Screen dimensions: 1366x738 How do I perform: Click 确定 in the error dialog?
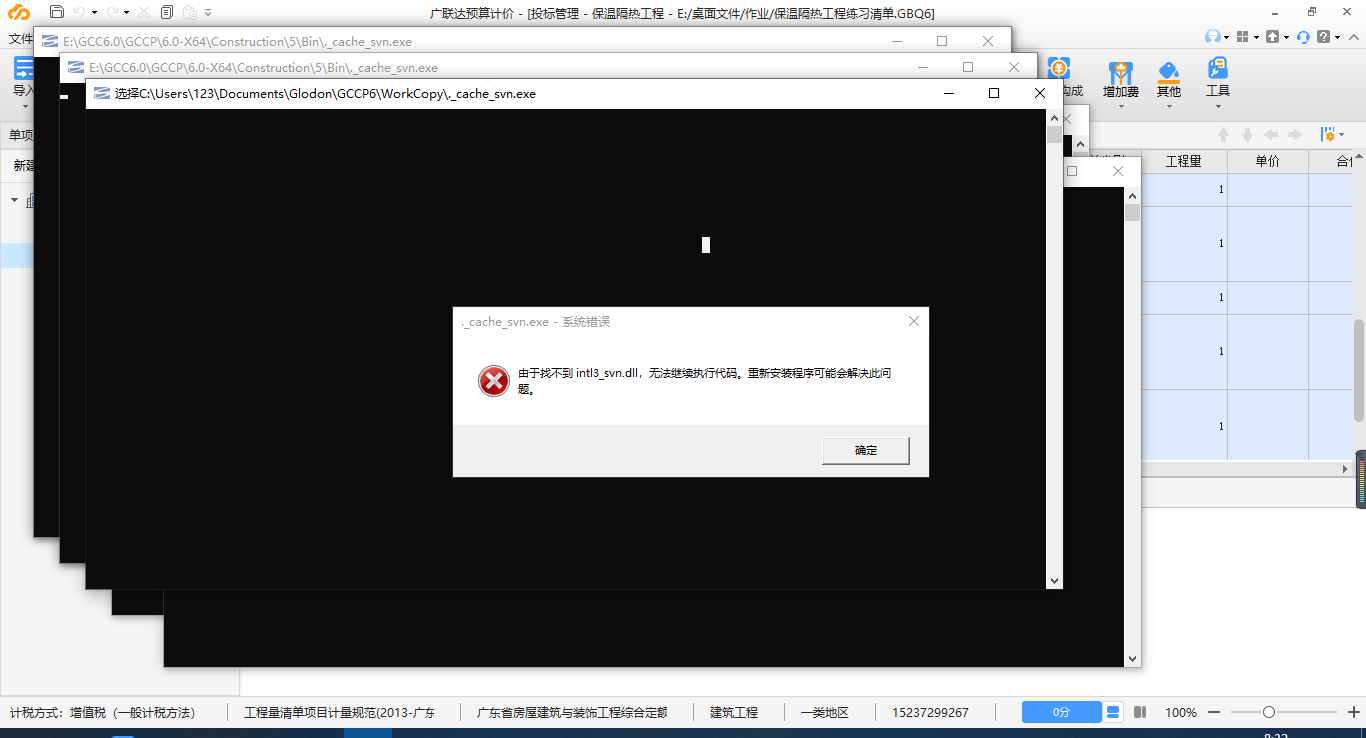point(866,450)
